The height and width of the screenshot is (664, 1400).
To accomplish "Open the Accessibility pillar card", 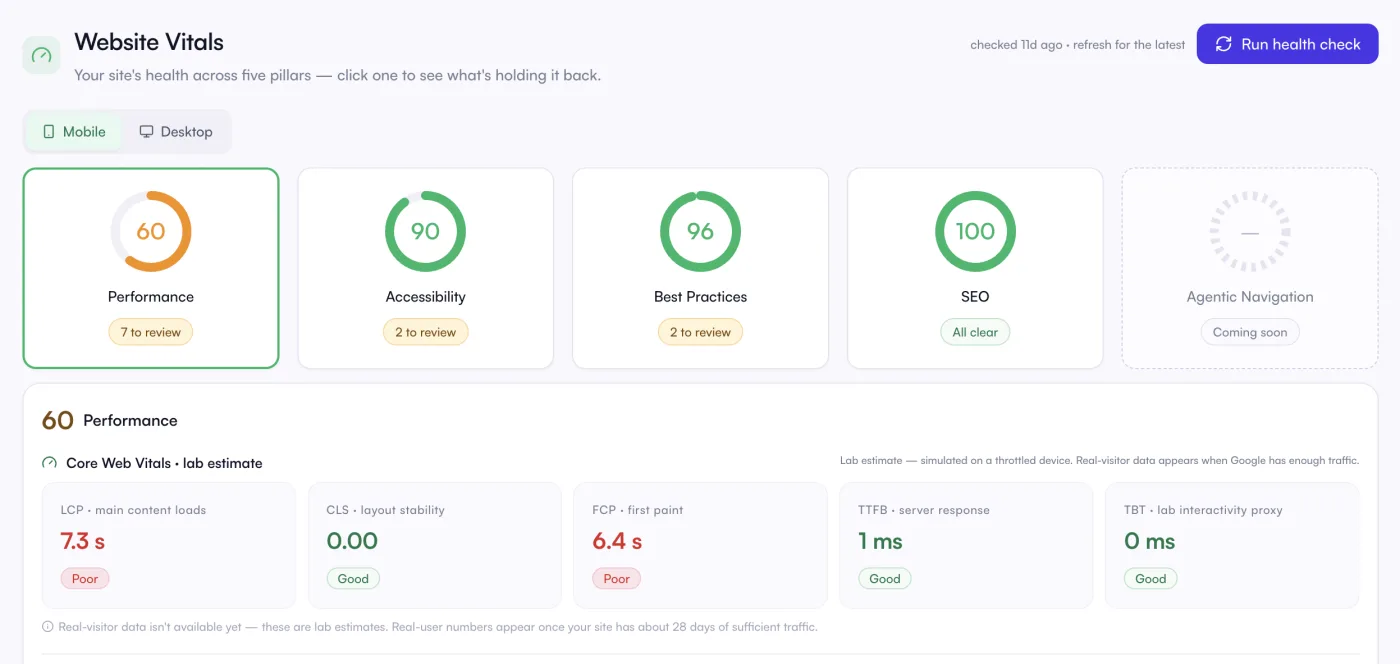I will 426,268.
